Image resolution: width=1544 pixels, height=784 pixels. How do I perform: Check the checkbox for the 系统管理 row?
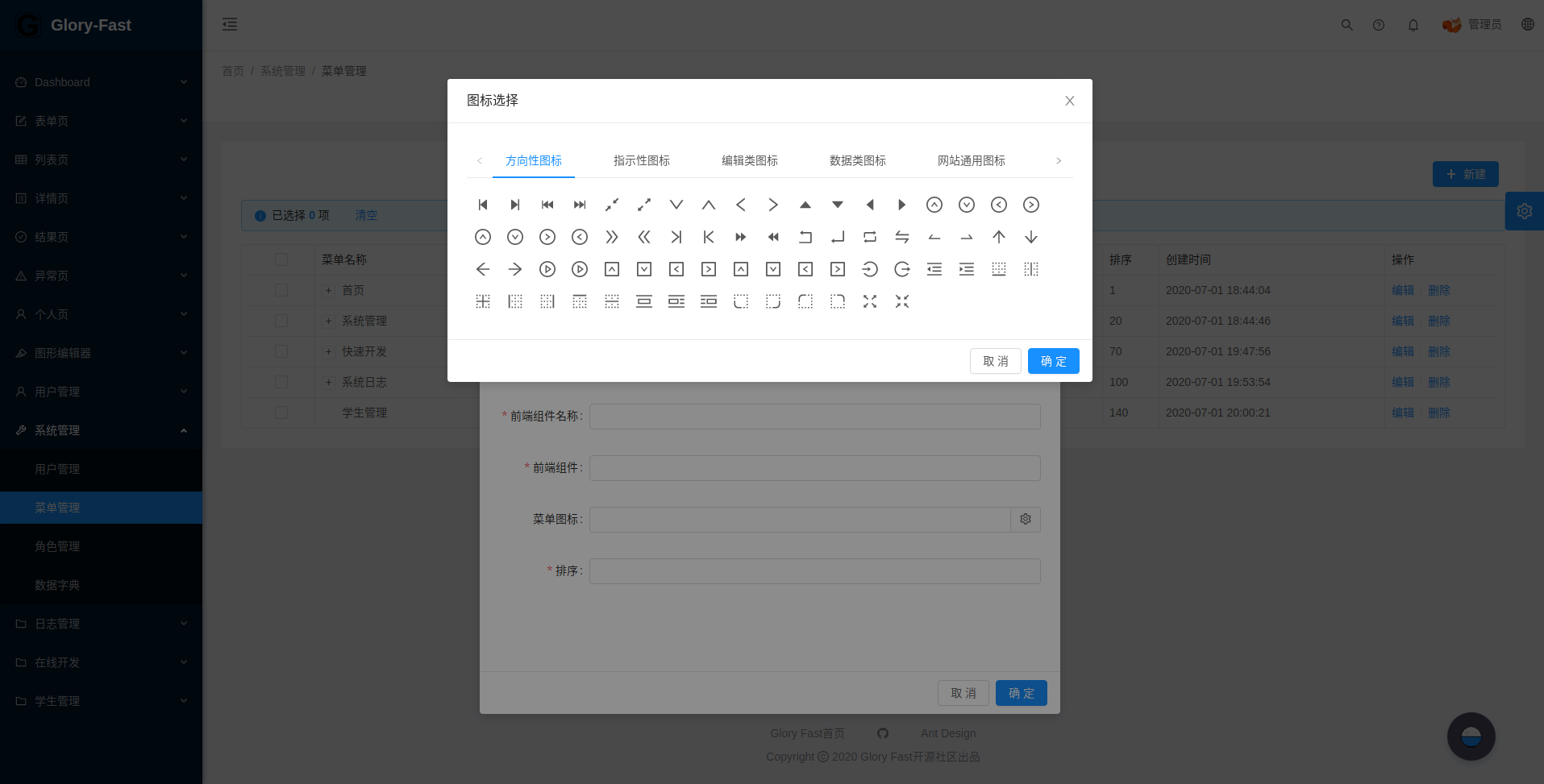point(281,321)
